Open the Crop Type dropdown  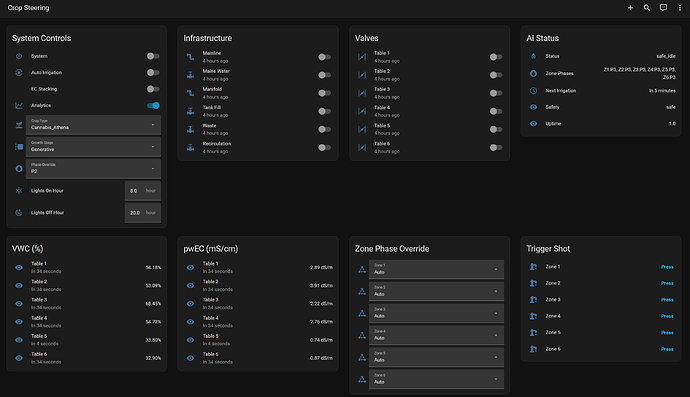click(x=93, y=125)
